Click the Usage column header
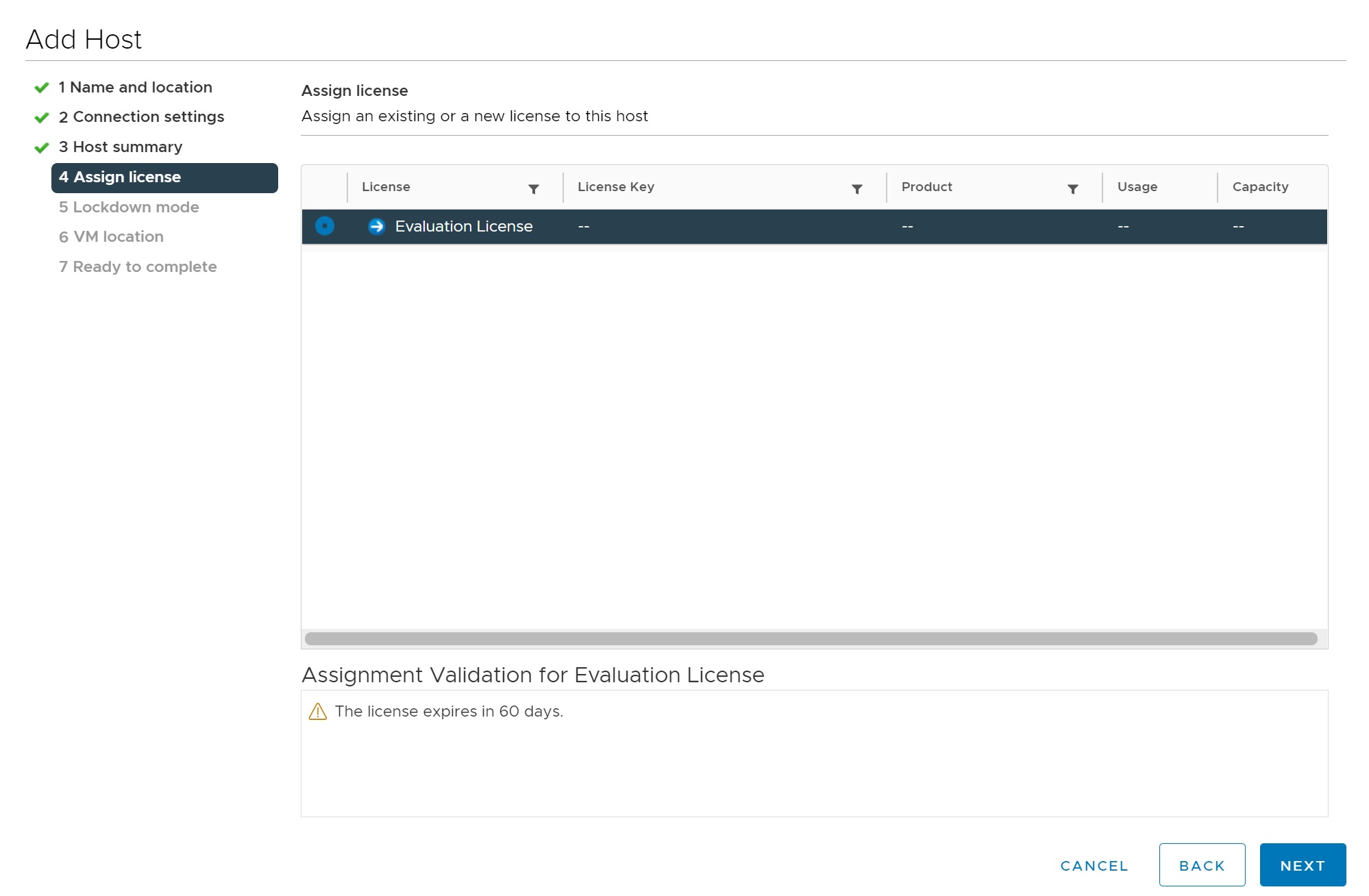Viewport: 1369px width, 896px height. pyautogui.click(x=1137, y=187)
